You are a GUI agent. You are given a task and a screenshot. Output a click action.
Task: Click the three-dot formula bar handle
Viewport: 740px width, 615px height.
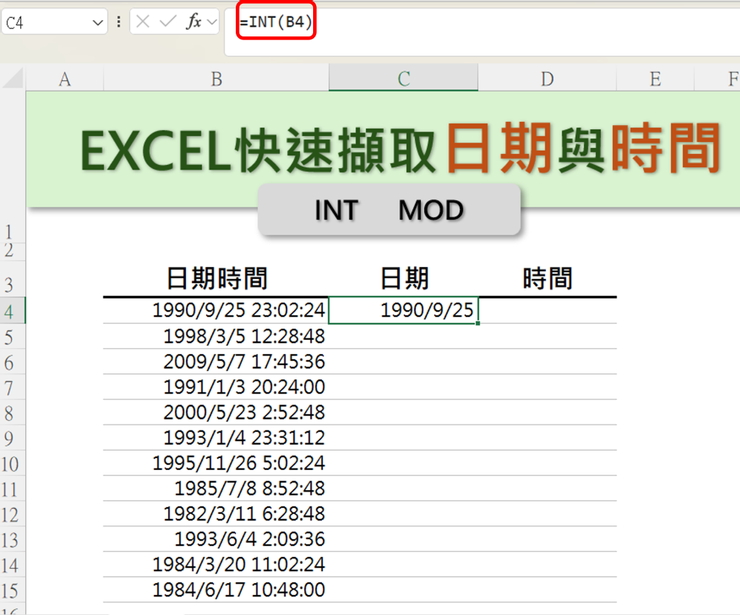(118, 21)
